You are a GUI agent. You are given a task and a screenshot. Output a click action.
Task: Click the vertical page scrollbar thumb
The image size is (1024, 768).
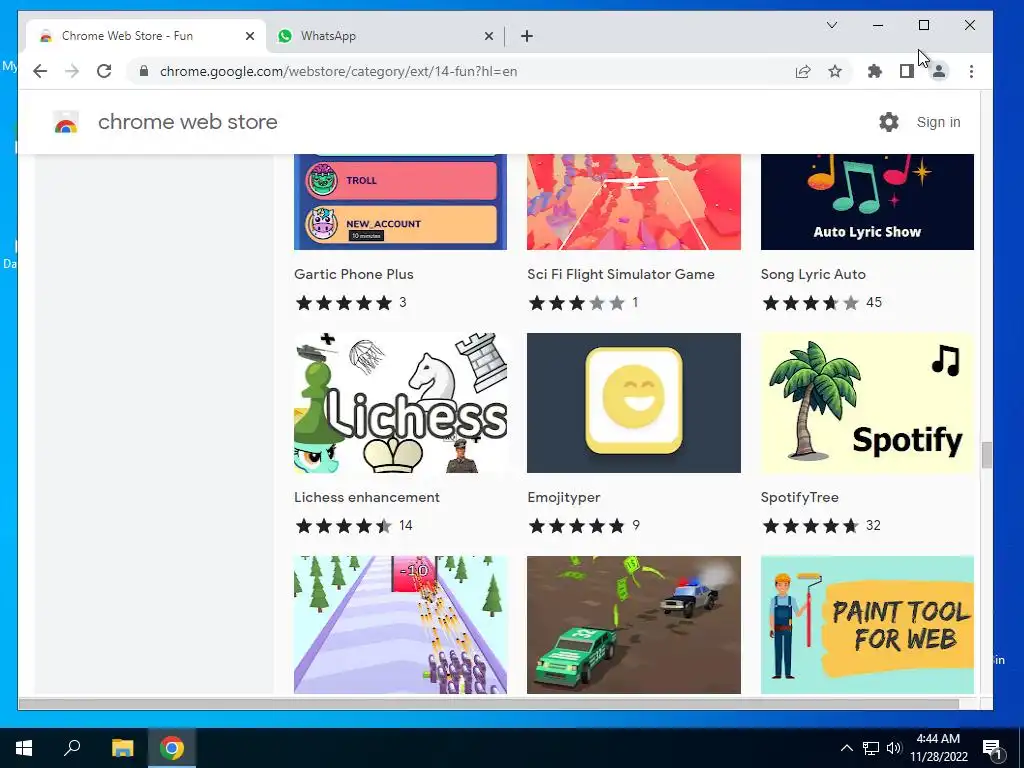coord(986,455)
